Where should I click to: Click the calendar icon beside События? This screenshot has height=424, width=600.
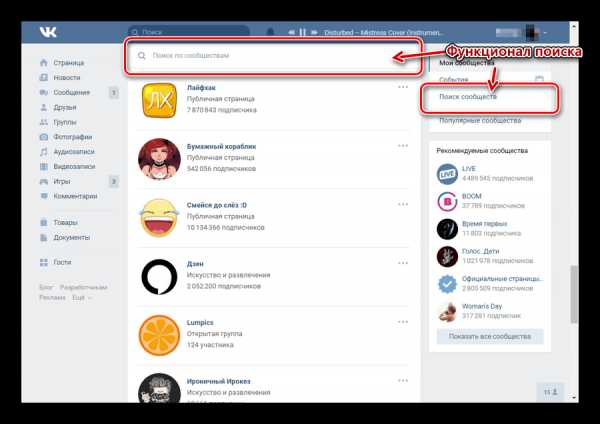click(x=539, y=80)
